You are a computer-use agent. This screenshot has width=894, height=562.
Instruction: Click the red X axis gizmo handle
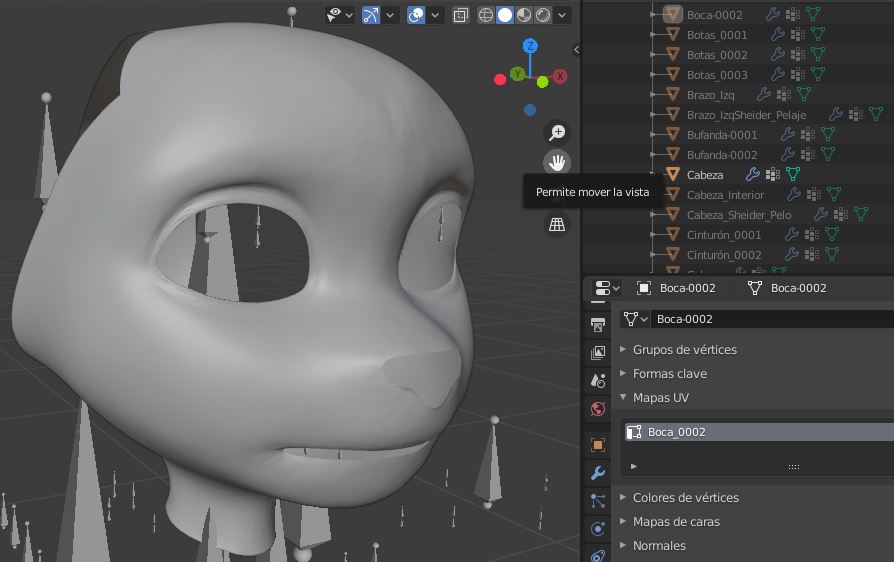coord(560,76)
